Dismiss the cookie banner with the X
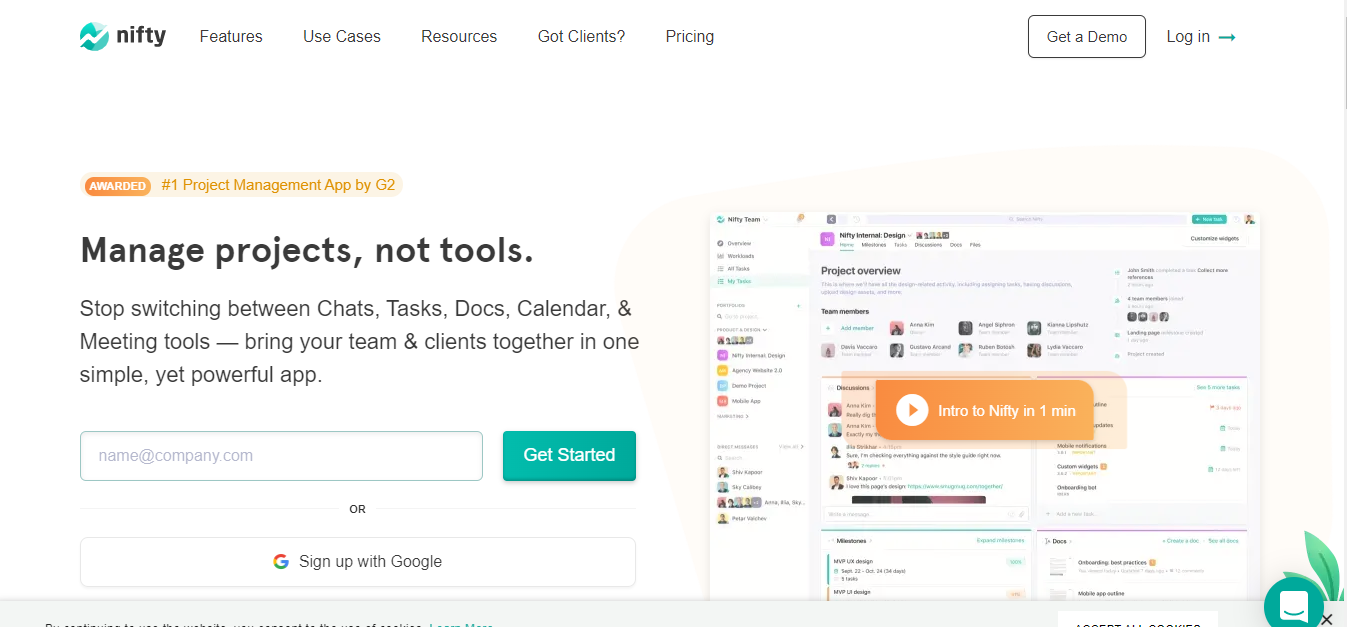Screen dimensions: 1347x627 (x=1326, y=620)
